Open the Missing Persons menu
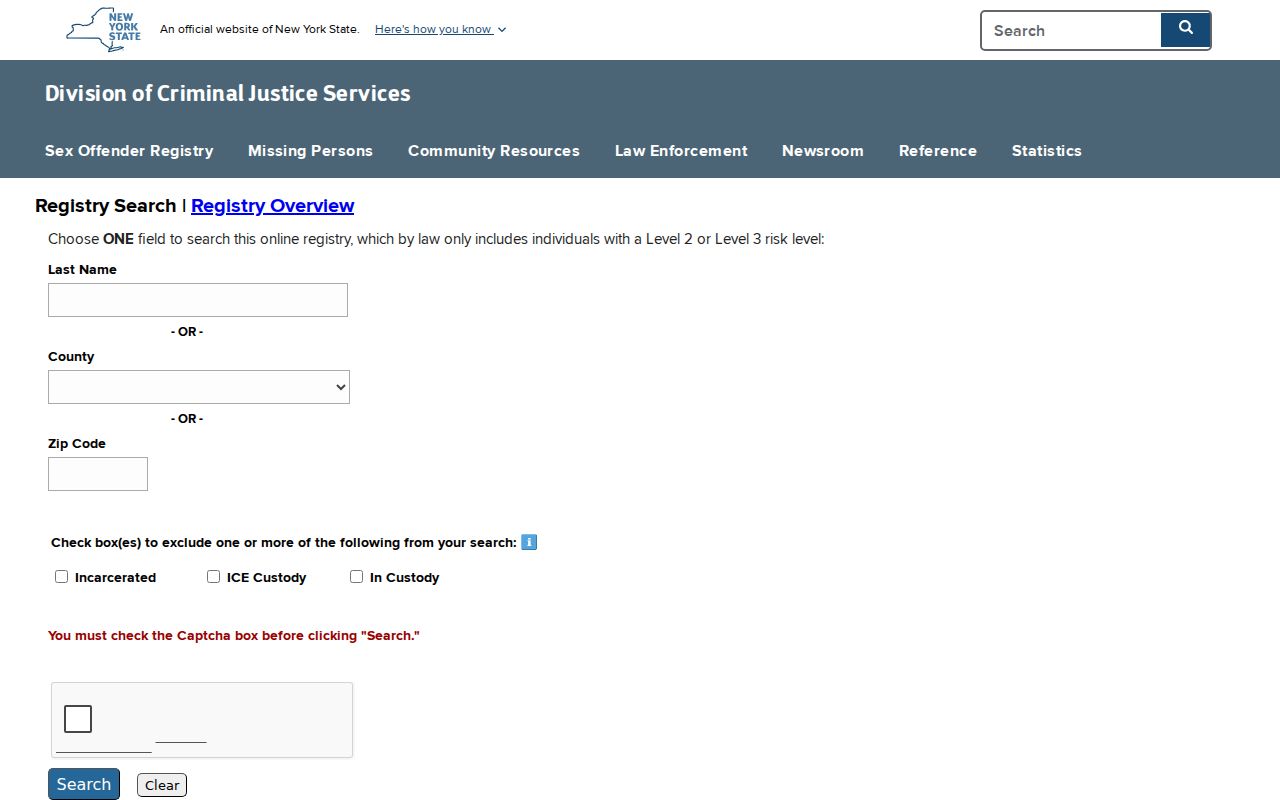This screenshot has height=800, width=1280. tap(310, 151)
